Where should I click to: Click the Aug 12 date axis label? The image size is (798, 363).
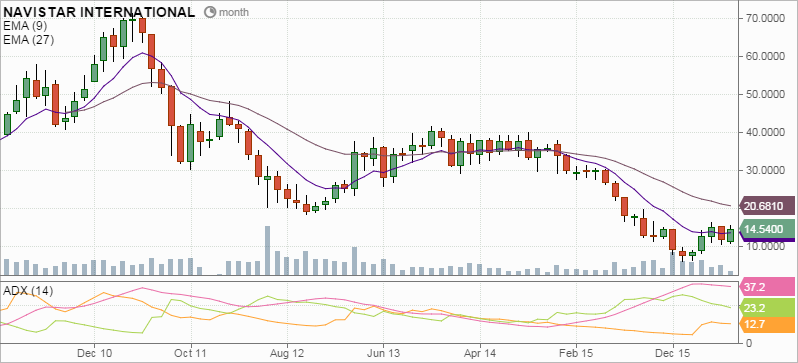coord(287,352)
